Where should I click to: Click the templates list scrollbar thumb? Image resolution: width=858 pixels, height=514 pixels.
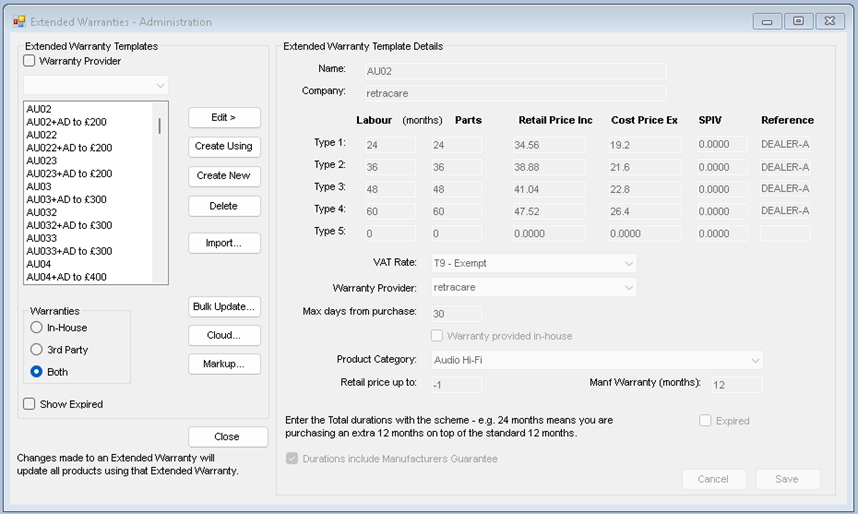coord(160,125)
